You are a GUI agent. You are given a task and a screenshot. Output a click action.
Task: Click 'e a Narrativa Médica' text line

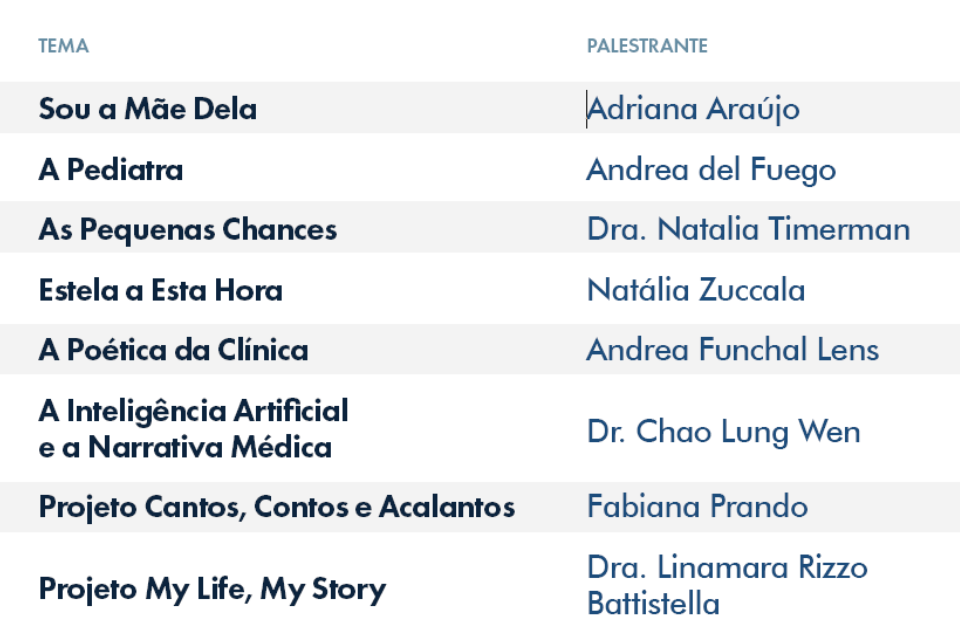coord(185,447)
